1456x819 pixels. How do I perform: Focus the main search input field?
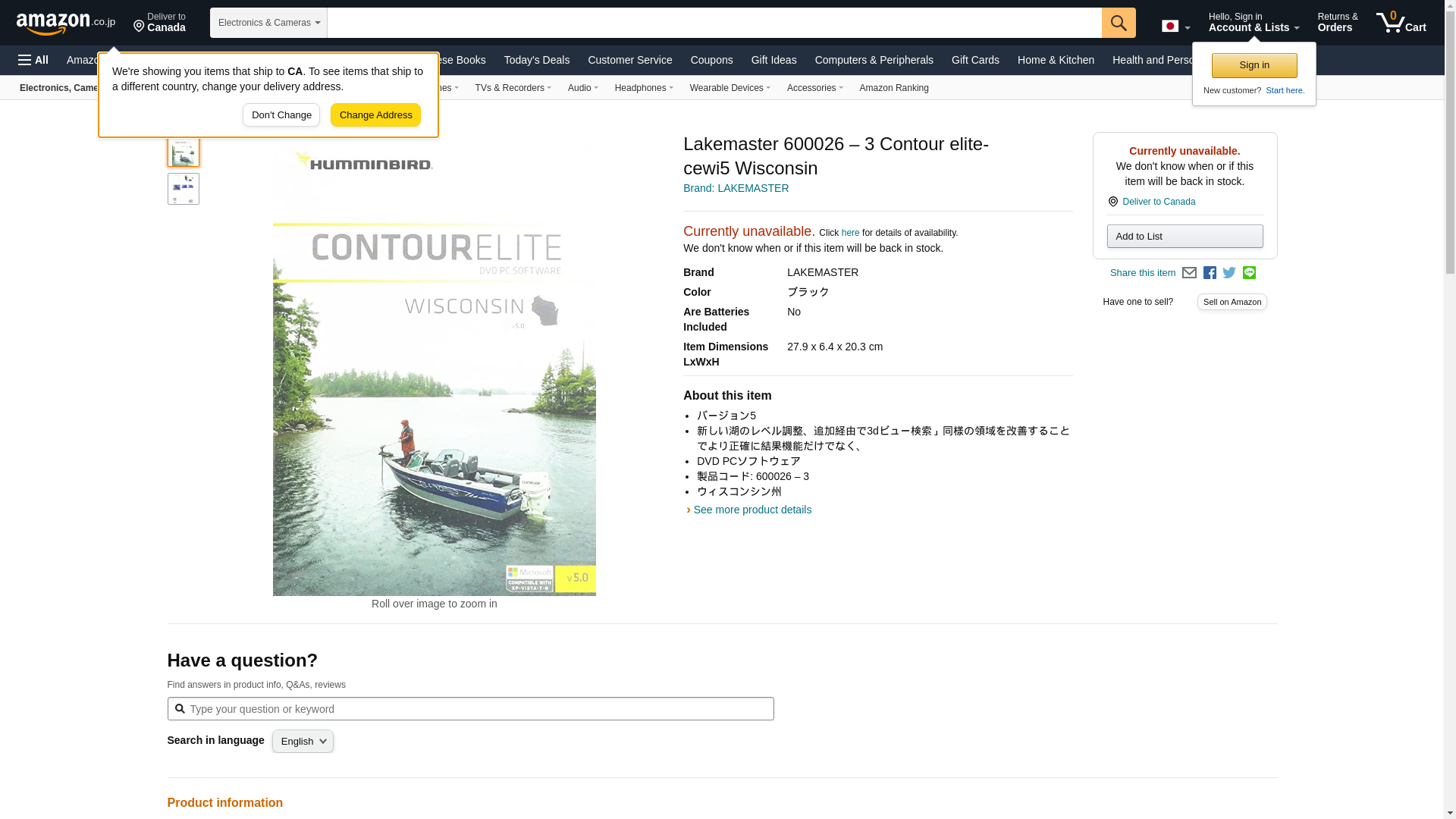coord(714,23)
